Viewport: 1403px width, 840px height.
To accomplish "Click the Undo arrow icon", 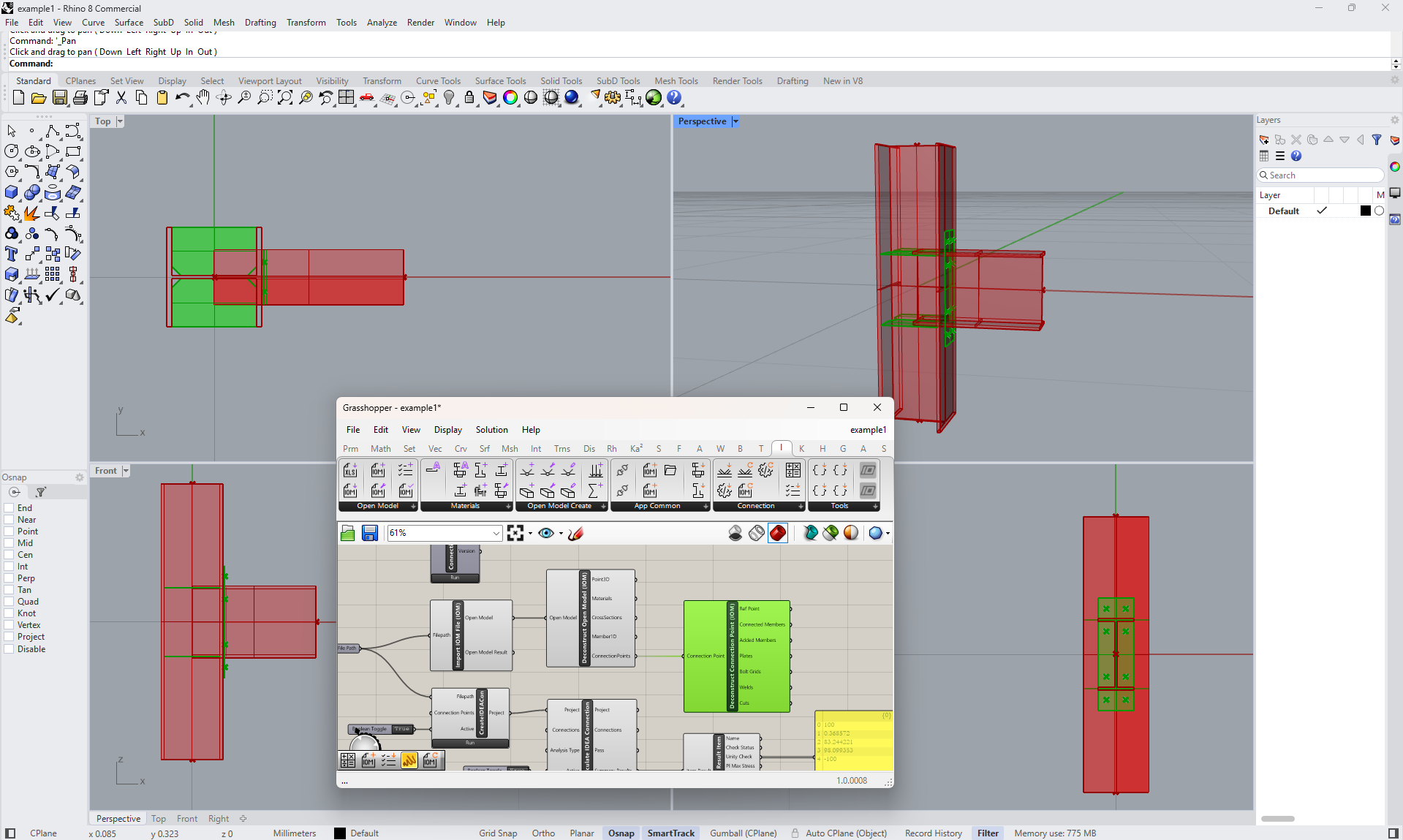I will pyautogui.click(x=182, y=98).
